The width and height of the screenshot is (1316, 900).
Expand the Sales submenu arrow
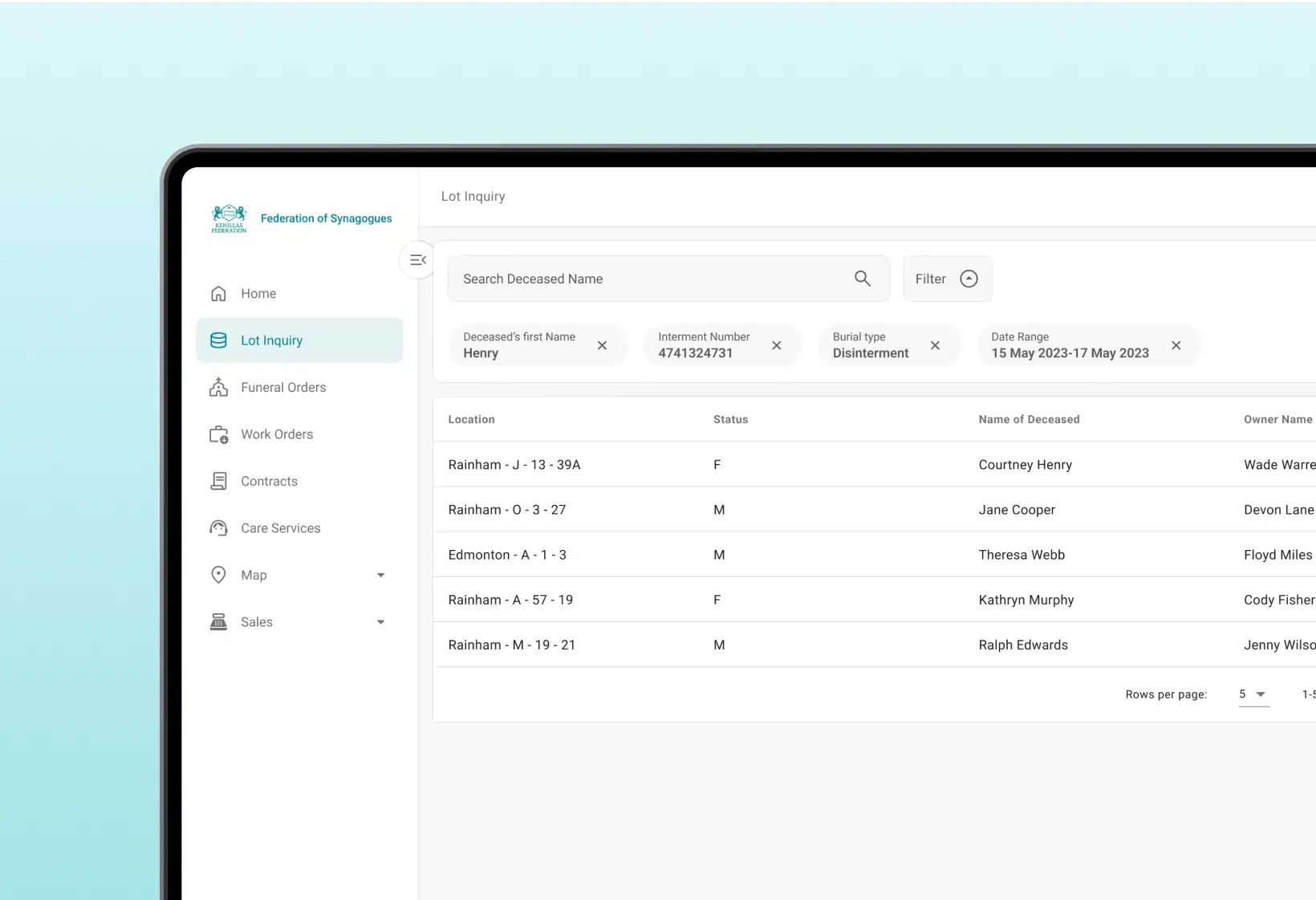[x=380, y=622]
